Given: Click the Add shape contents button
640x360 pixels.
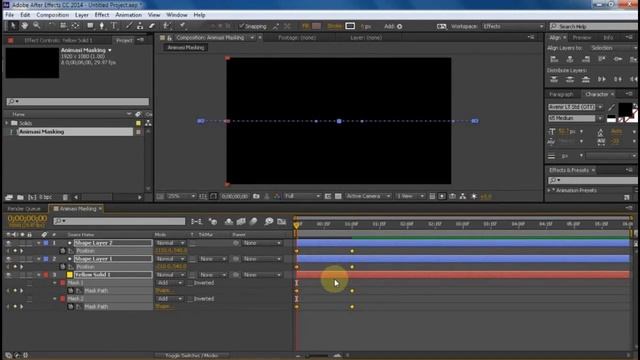Looking at the screenshot, I should coord(400,26).
